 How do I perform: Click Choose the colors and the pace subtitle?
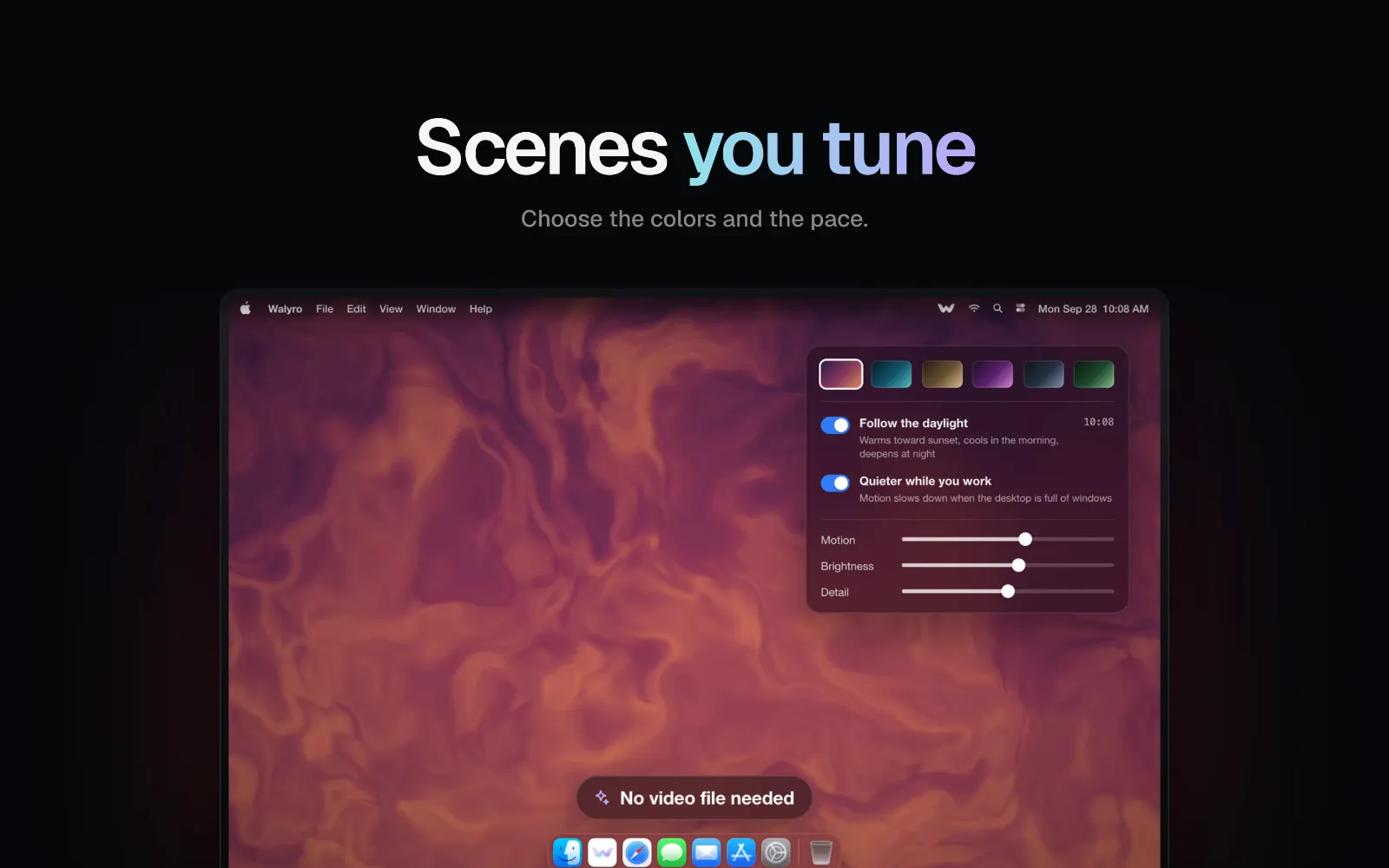coord(694,219)
